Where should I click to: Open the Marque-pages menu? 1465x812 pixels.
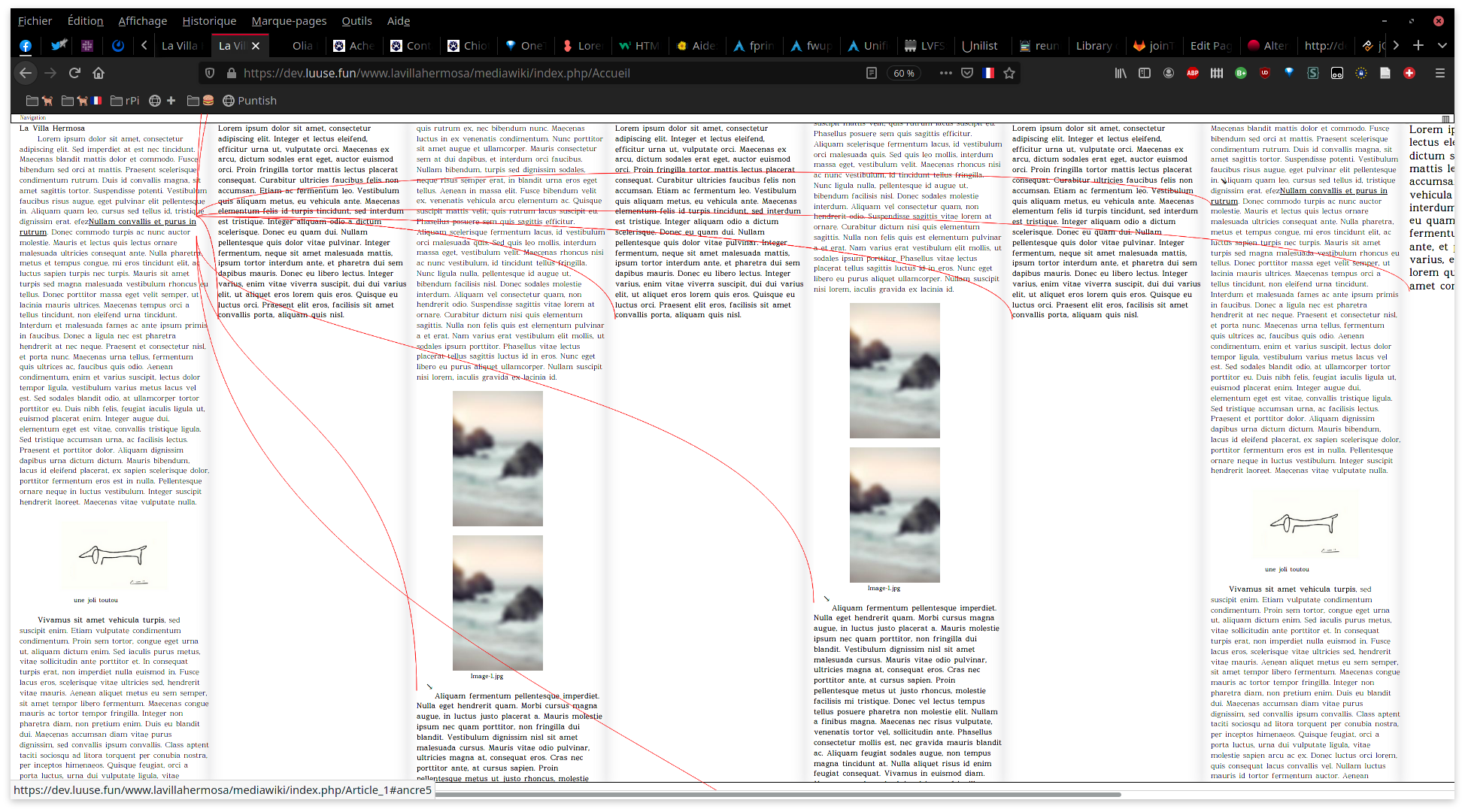[x=289, y=21]
